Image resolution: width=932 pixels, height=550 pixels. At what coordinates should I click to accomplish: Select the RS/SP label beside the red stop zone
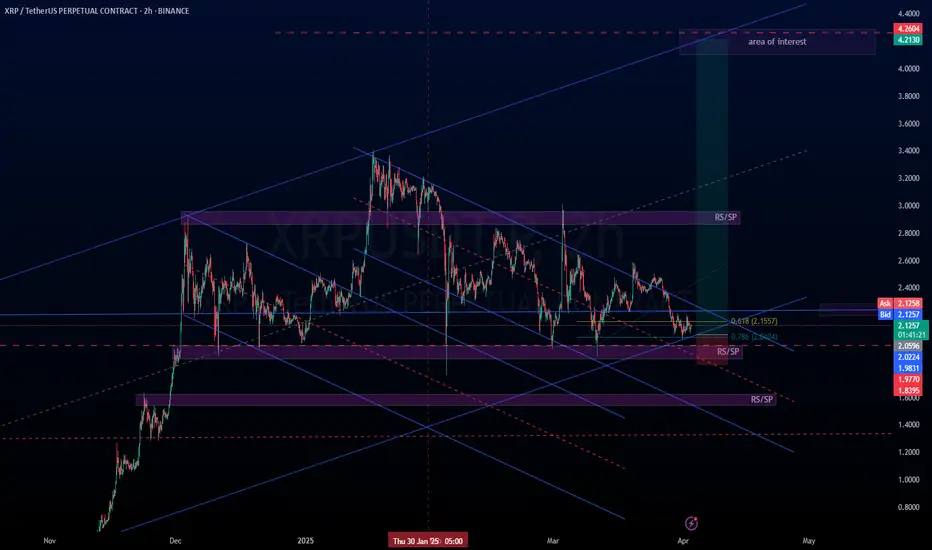click(728, 351)
